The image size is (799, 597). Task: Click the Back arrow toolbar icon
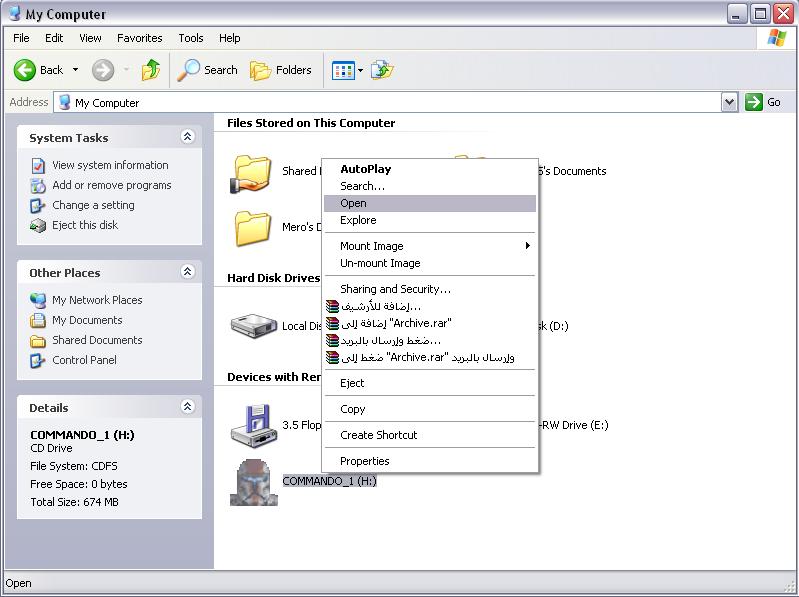point(26,70)
